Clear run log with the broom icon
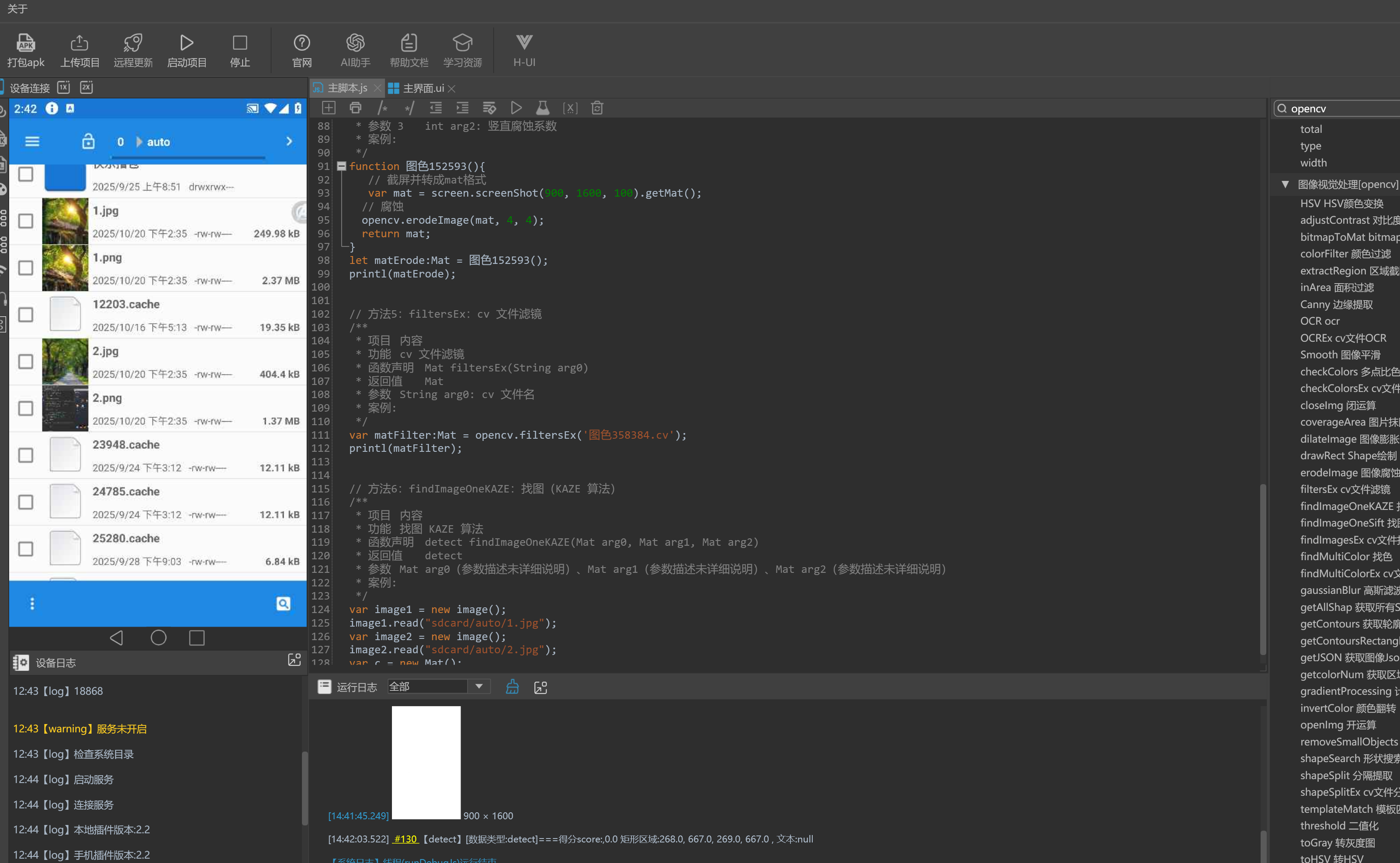 coord(512,686)
